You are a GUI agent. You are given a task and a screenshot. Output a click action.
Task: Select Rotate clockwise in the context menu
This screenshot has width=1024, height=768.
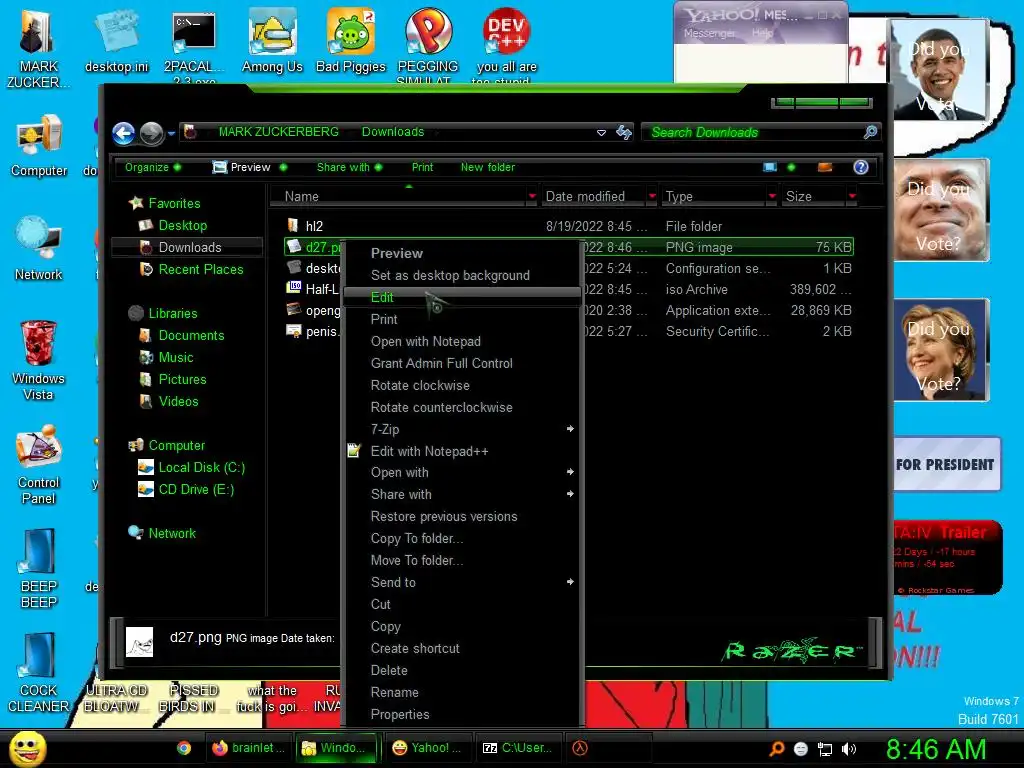[461, 385]
